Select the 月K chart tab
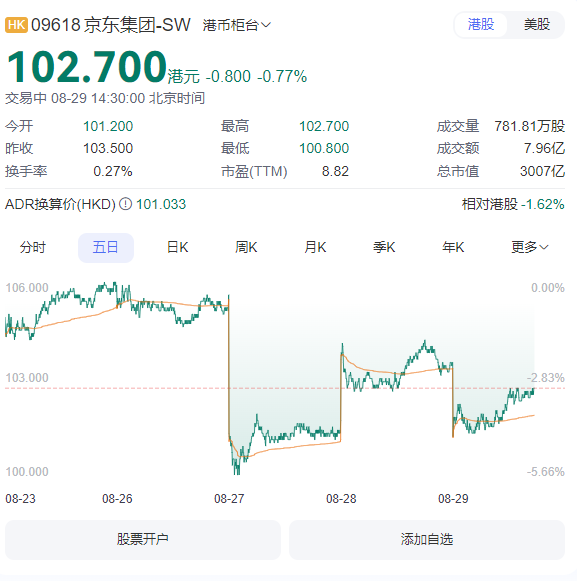Viewport: 577px width, 581px height. tap(315, 247)
